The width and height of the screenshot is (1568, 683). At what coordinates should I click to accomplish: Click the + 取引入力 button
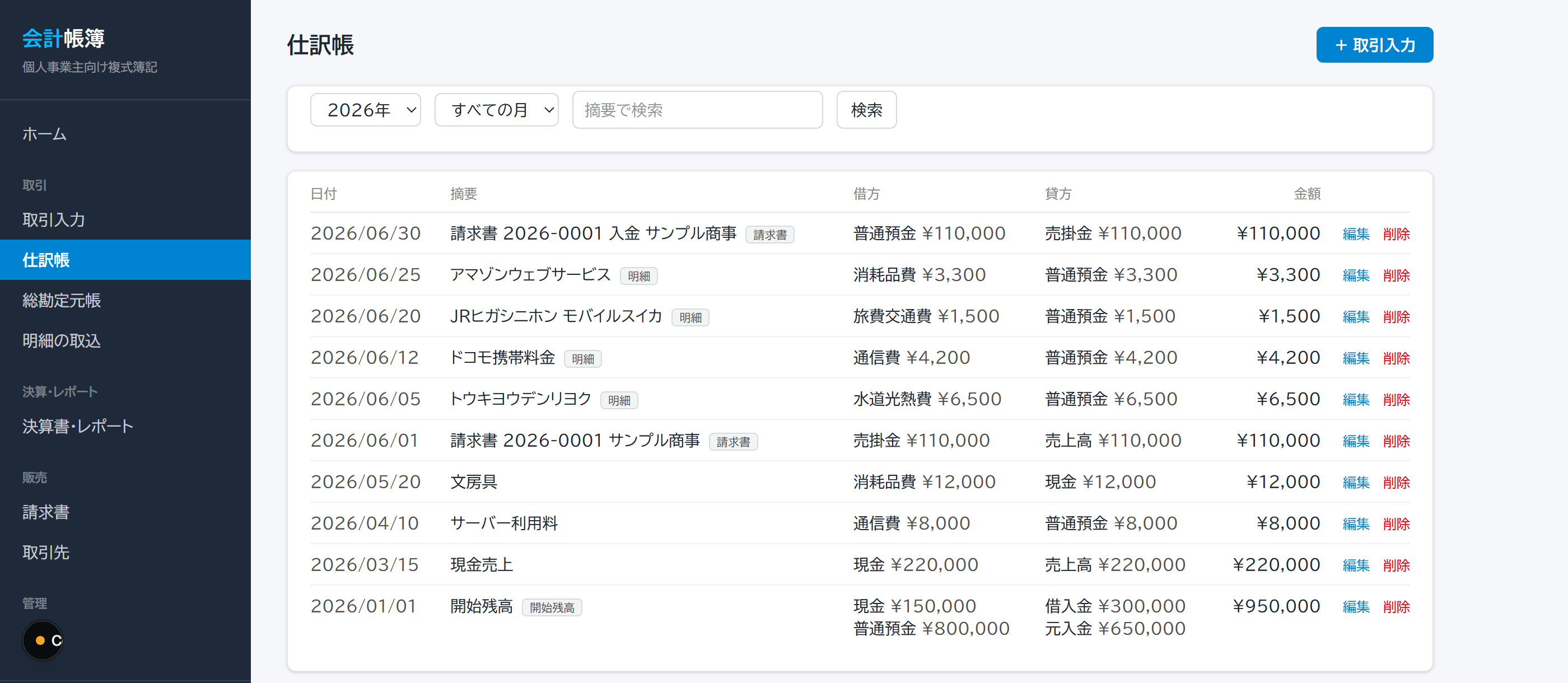[1374, 44]
